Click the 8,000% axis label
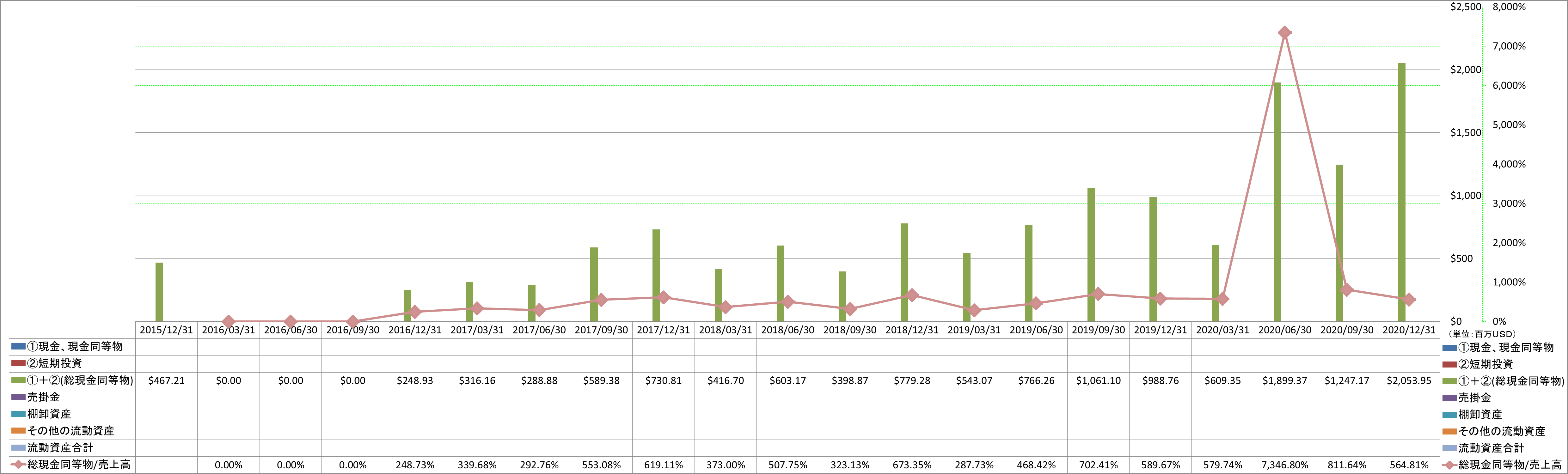1568x474 pixels. pyautogui.click(x=1509, y=7)
